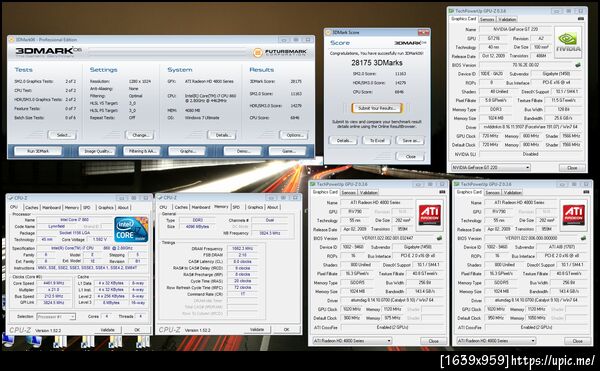The width and height of the screenshot is (600, 371).
Task: Click the camera icon in the ATI AIB-subvendor GPU-Z window
Action: pos(587,192)
